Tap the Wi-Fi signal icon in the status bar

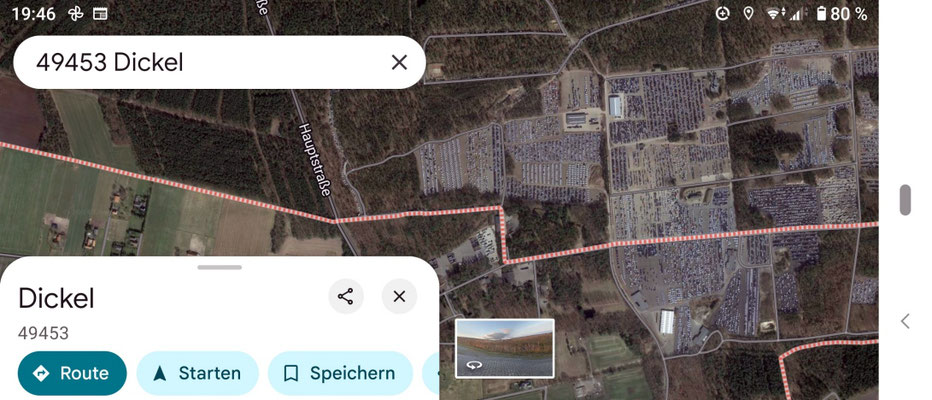775,13
